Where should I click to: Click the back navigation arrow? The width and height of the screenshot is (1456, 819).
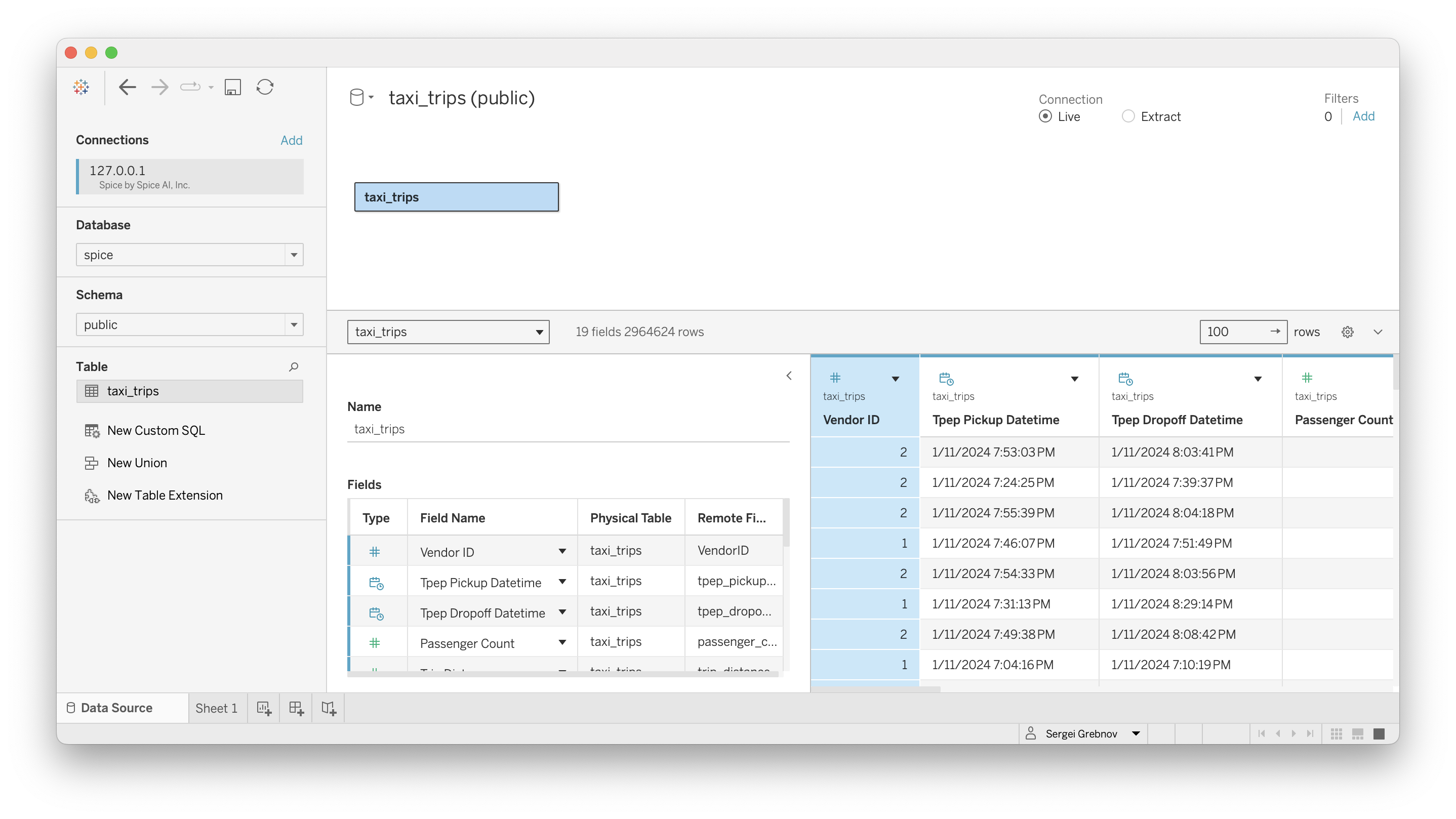point(127,87)
